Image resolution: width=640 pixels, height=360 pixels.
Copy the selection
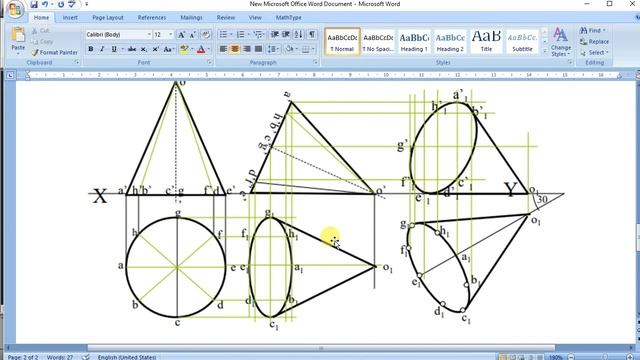click(x=42, y=42)
